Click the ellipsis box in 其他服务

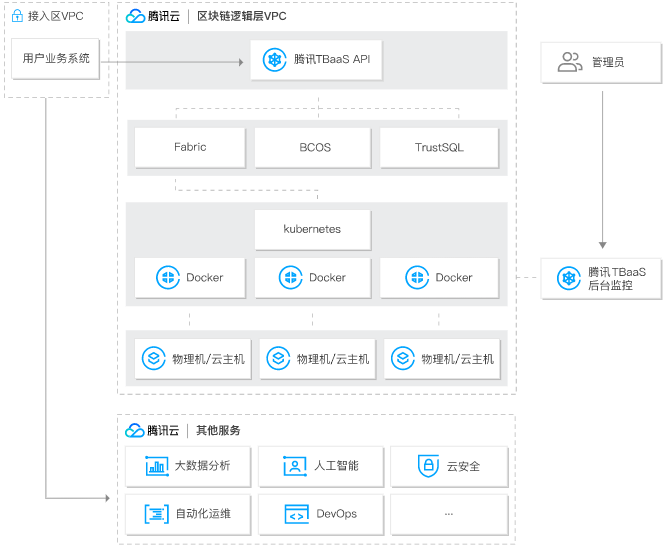(x=449, y=514)
